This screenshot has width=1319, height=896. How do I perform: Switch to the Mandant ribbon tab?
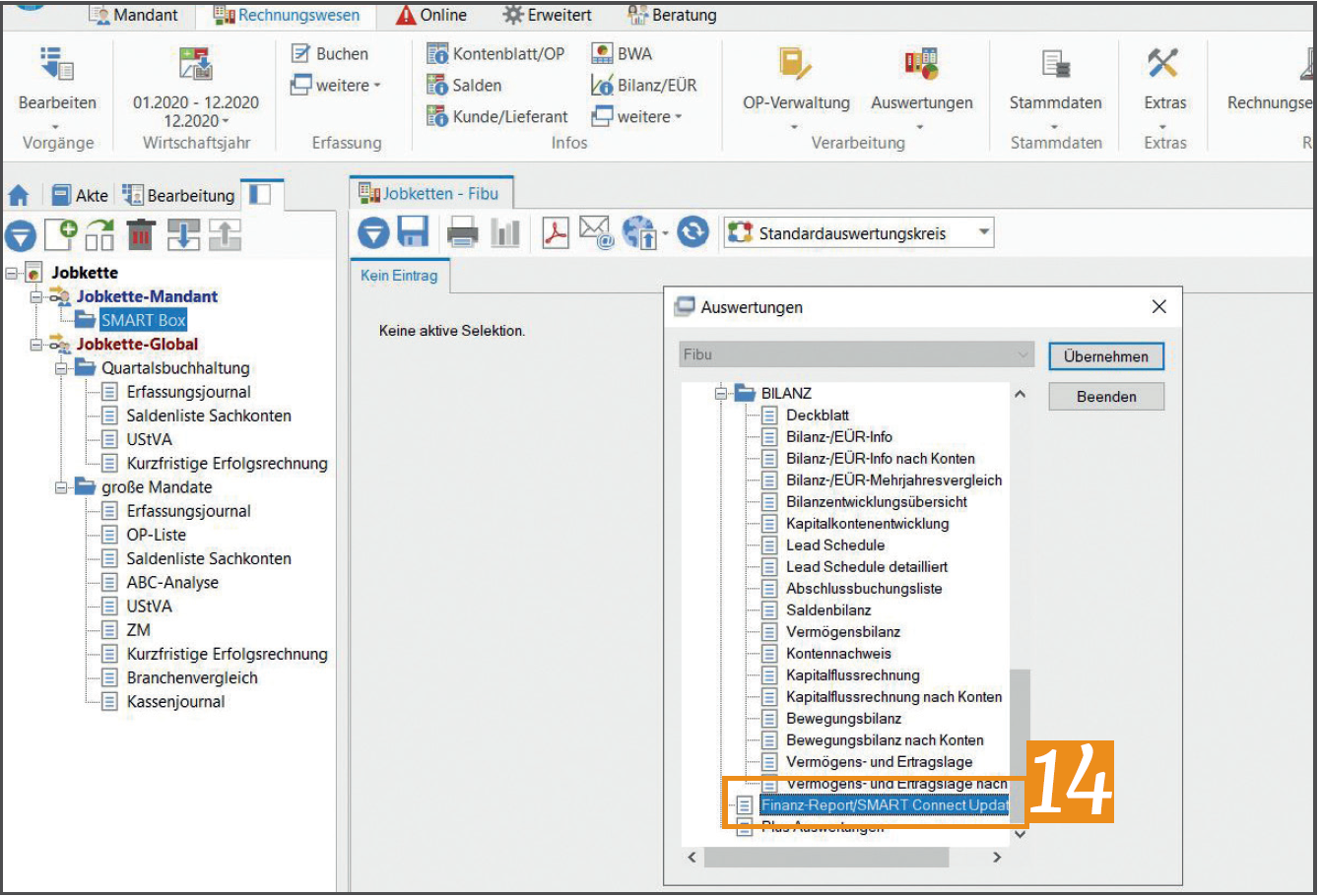pos(134,16)
